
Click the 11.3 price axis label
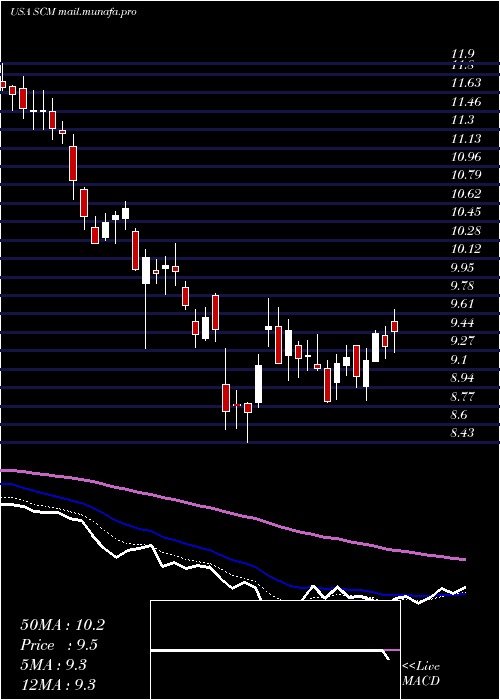(462, 120)
